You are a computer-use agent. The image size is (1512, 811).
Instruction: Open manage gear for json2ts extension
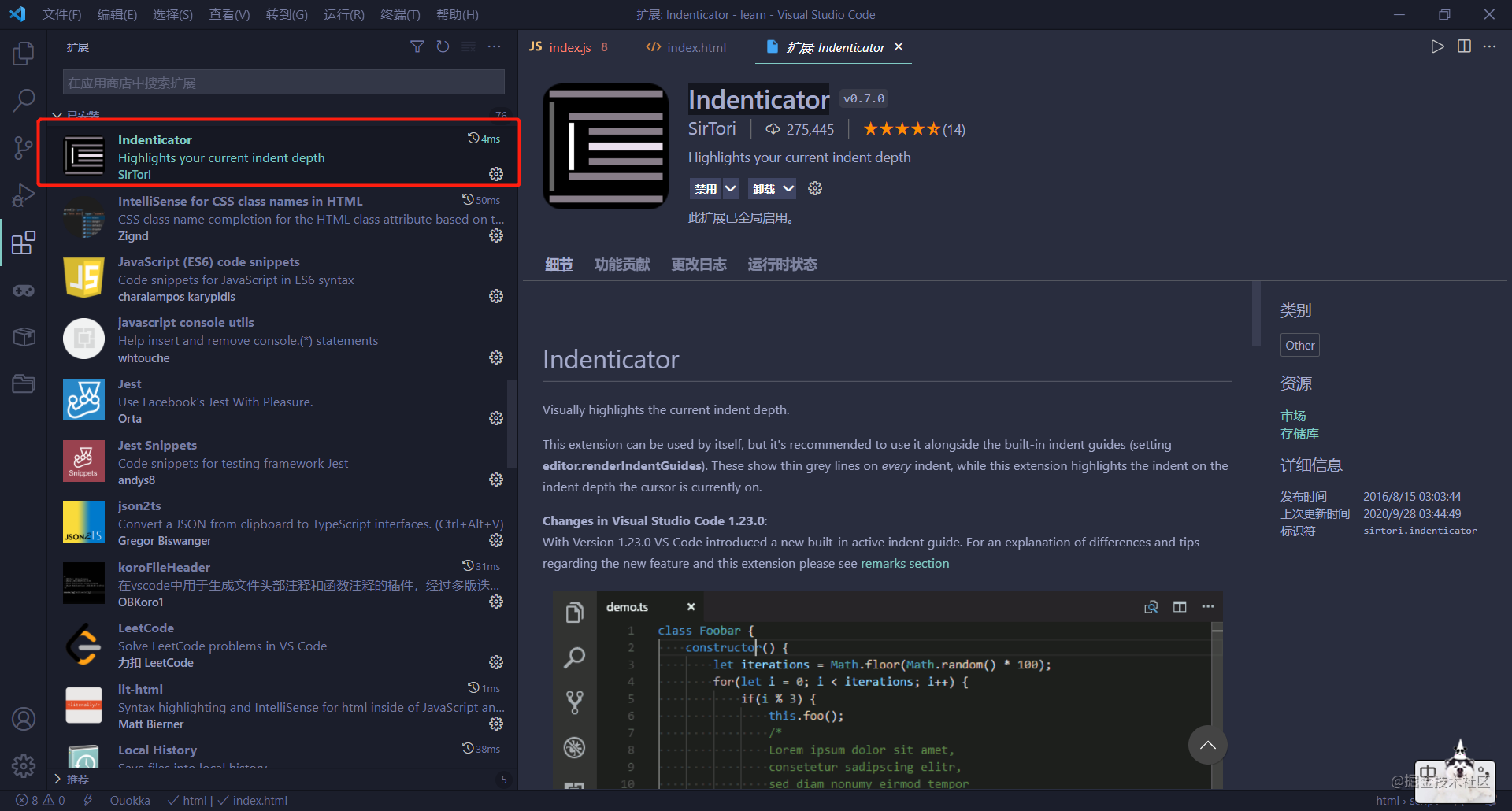click(496, 540)
